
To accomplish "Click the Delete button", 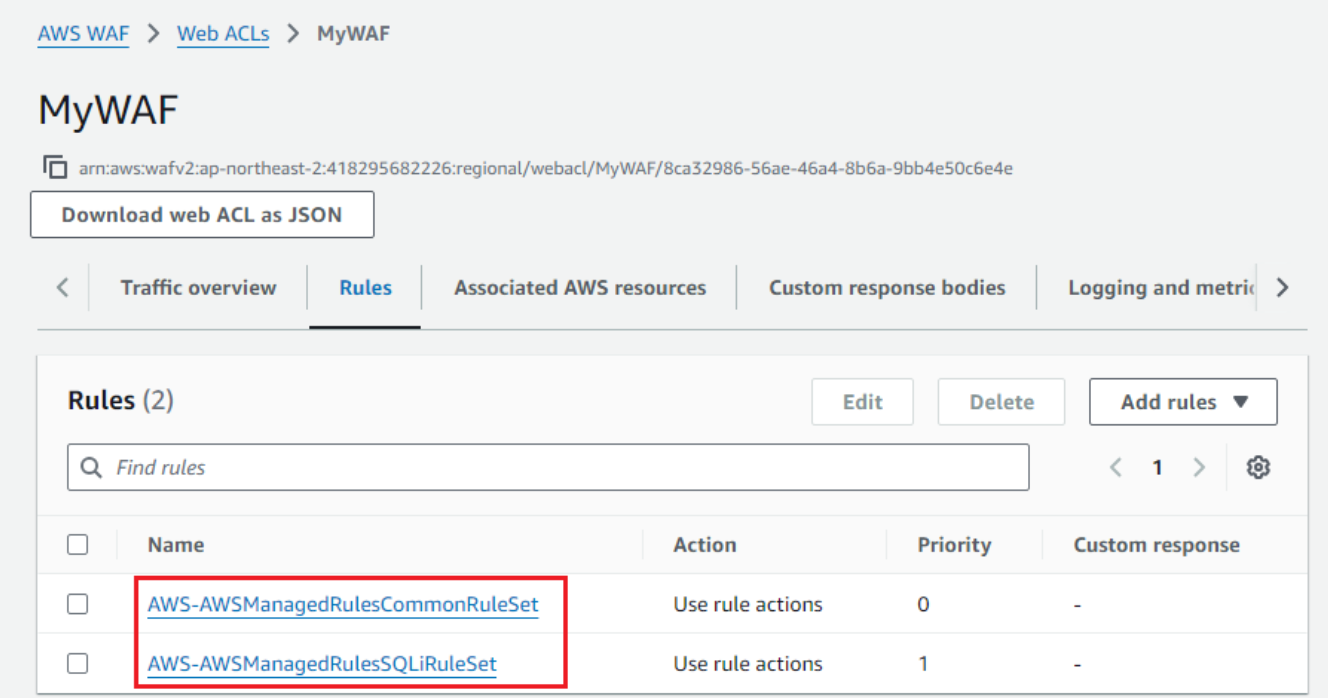I will [x=1001, y=402].
